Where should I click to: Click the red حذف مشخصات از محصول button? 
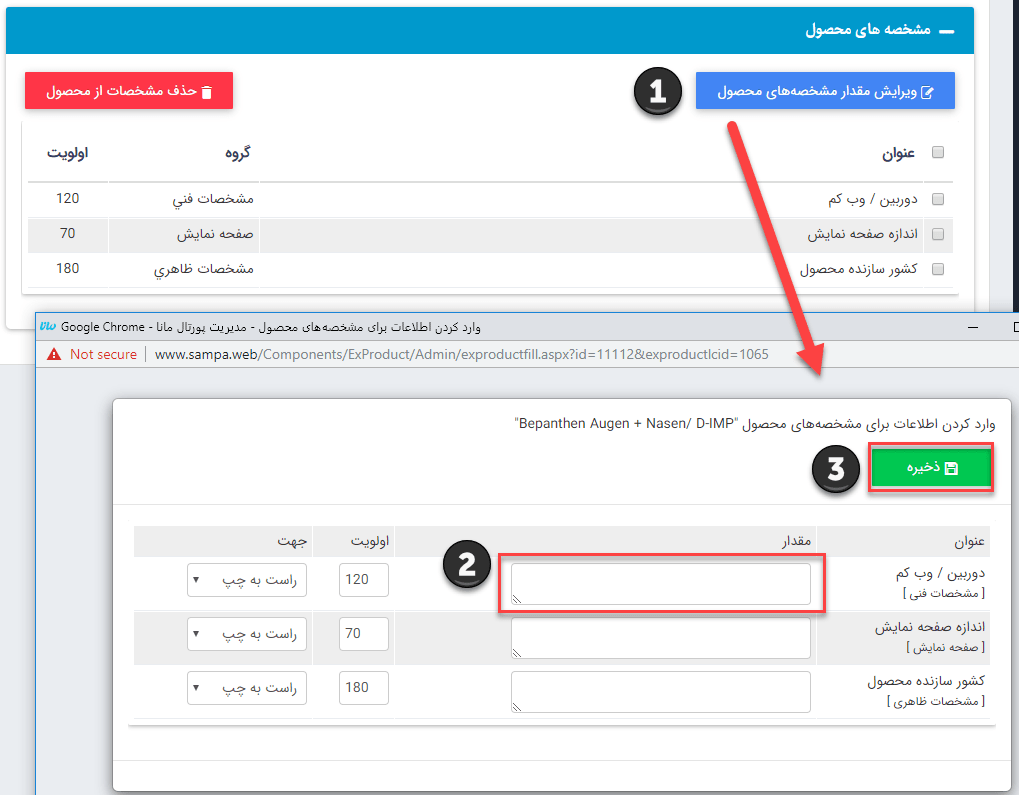click(x=129, y=91)
